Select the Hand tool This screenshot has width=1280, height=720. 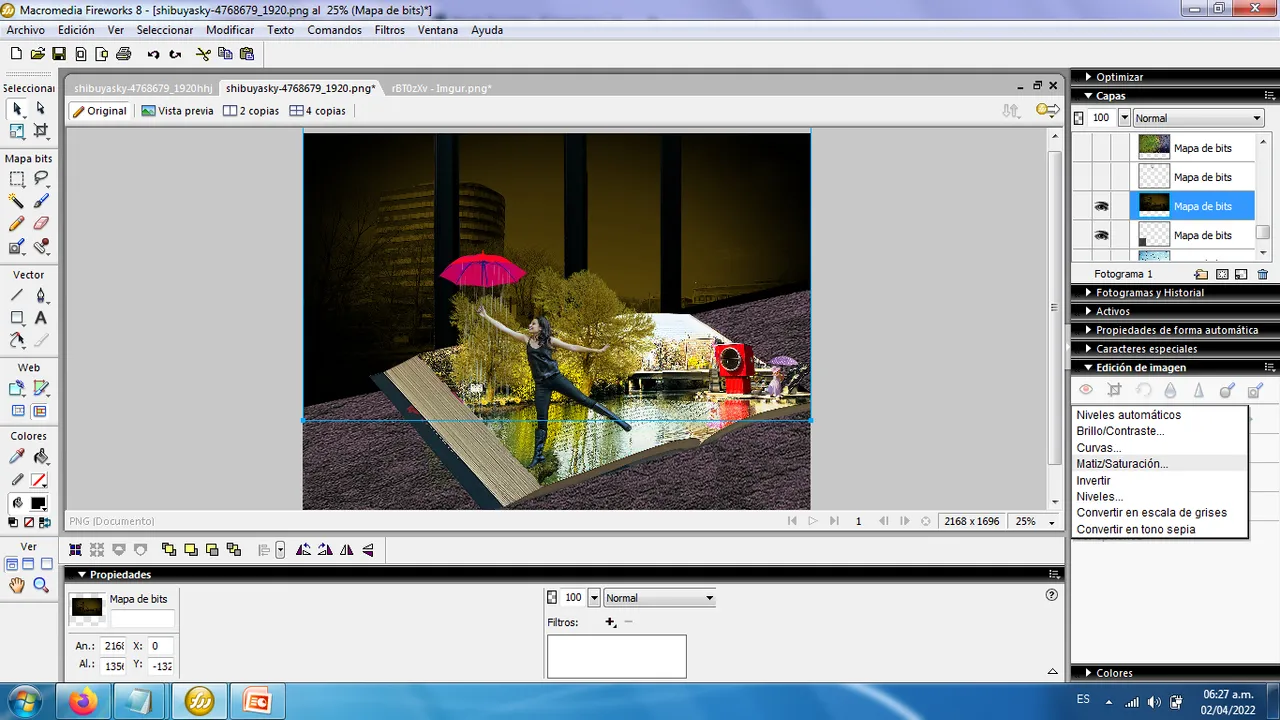tap(17, 586)
